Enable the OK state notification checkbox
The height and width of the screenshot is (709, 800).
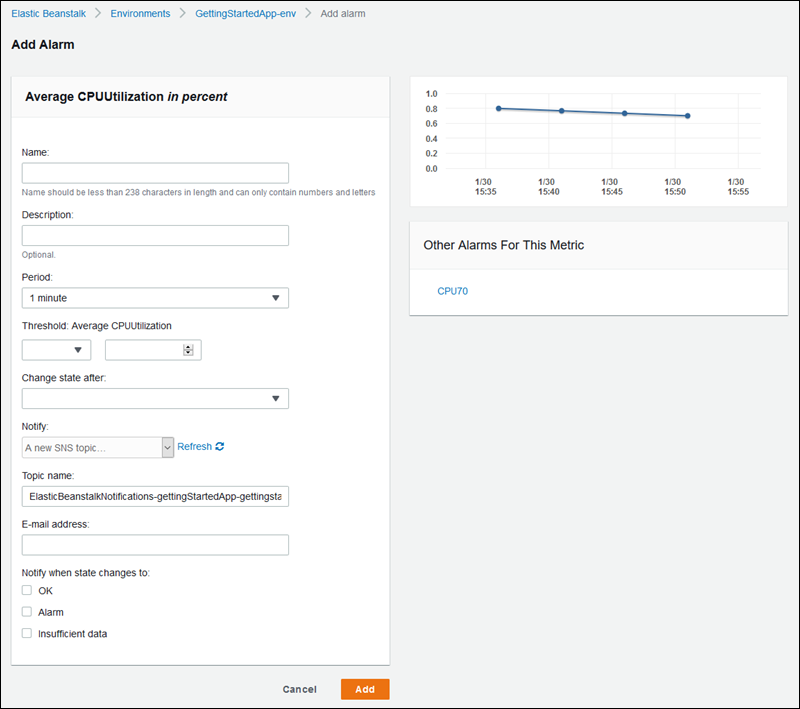pyautogui.click(x=27, y=591)
